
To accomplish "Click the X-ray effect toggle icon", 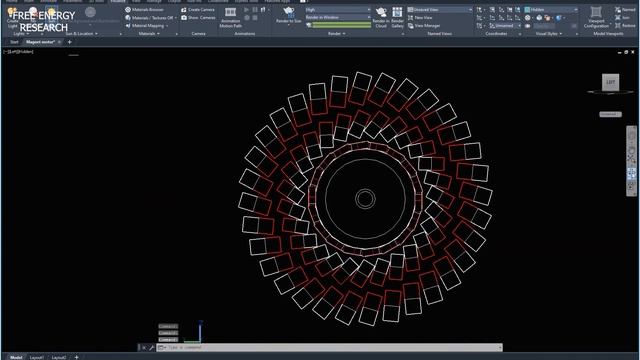I will click(x=528, y=26).
